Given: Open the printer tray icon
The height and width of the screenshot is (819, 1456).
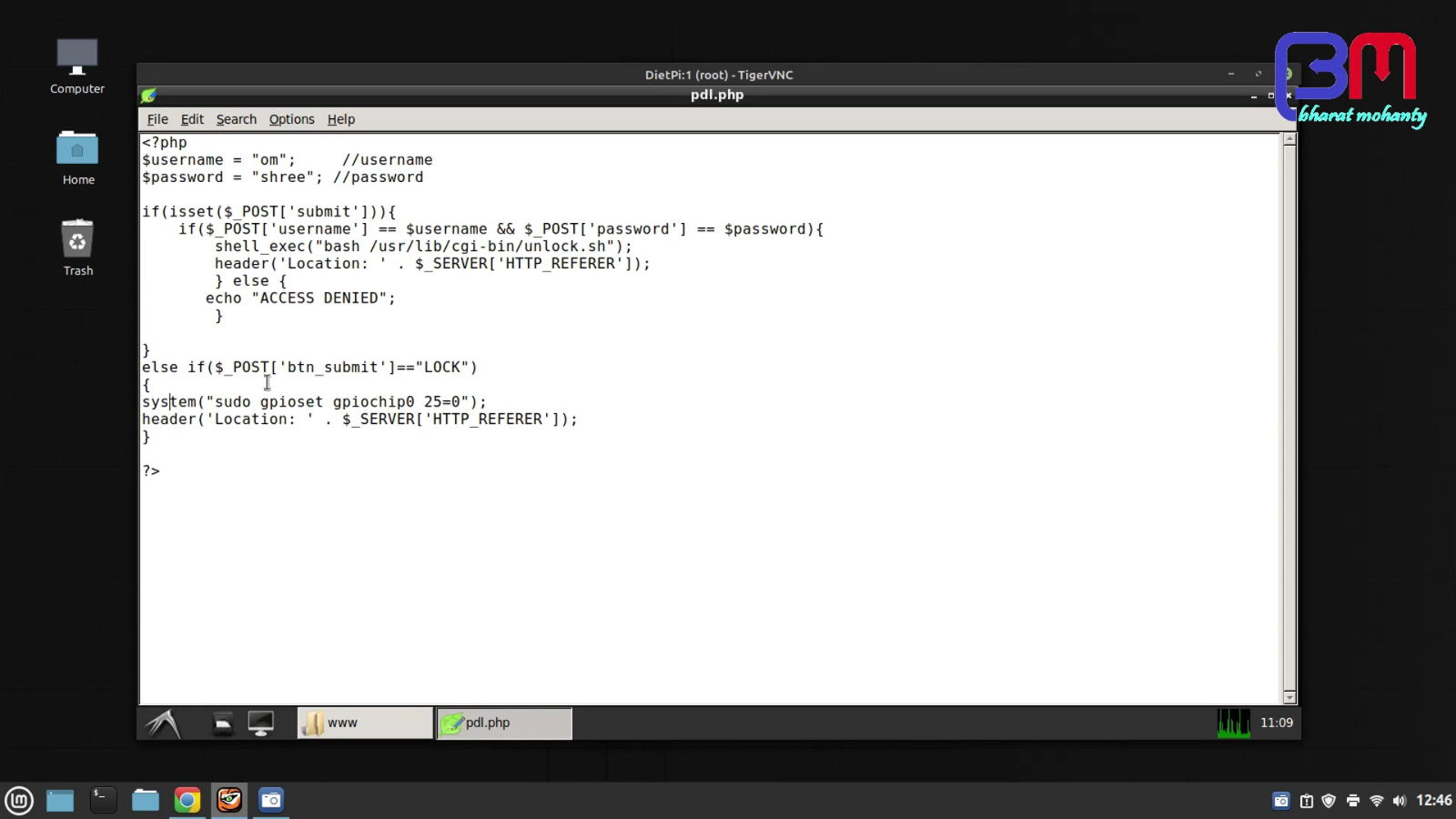Looking at the screenshot, I should point(1352,801).
